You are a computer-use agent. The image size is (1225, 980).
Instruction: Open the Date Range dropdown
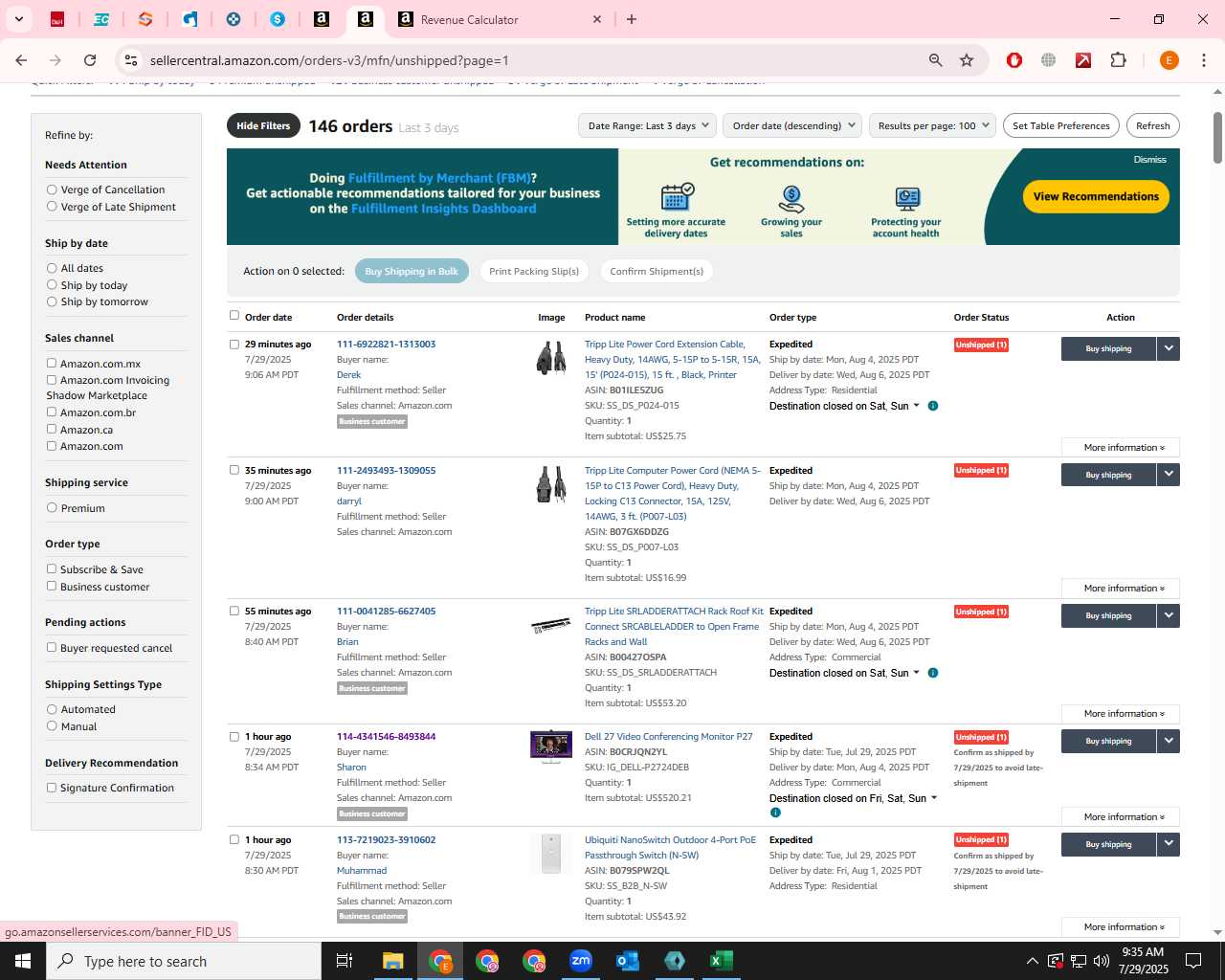647,125
